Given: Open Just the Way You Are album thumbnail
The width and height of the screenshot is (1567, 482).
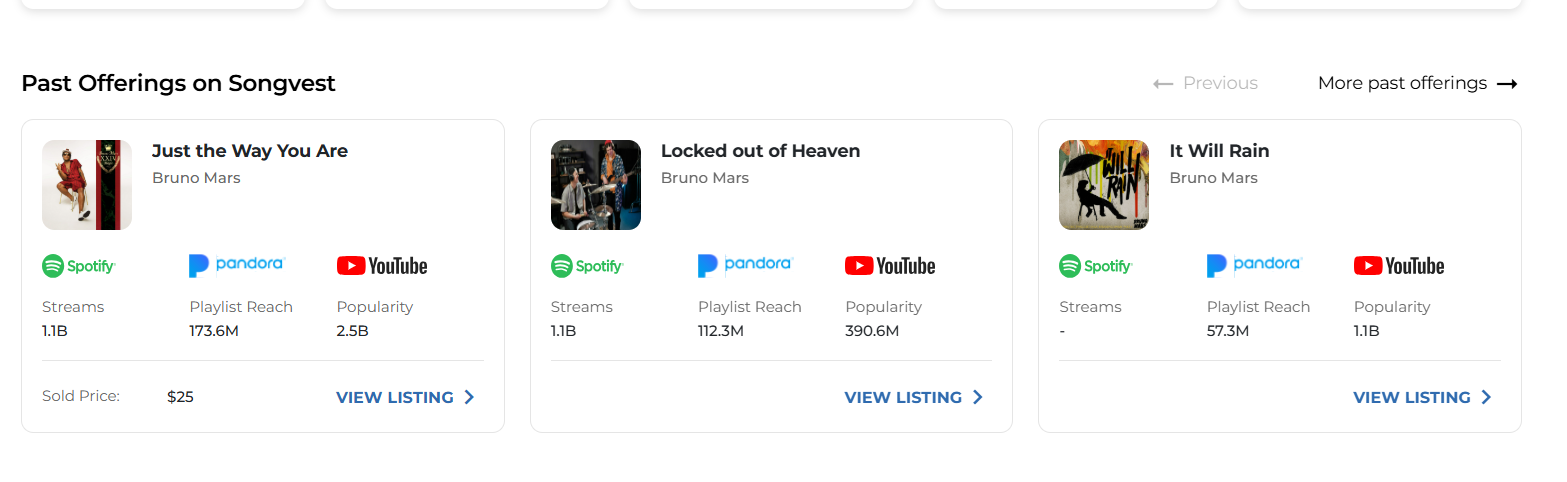Looking at the screenshot, I should coord(87,185).
